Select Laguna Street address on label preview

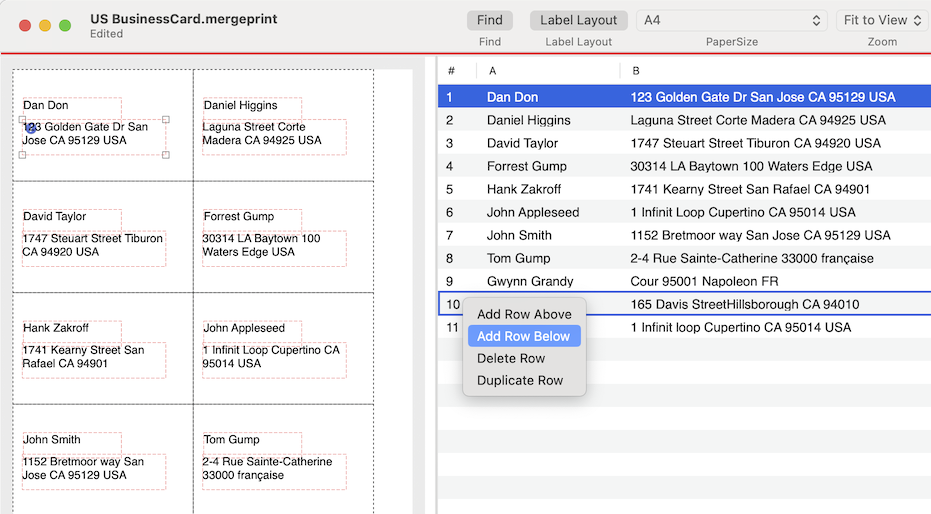(x=274, y=137)
